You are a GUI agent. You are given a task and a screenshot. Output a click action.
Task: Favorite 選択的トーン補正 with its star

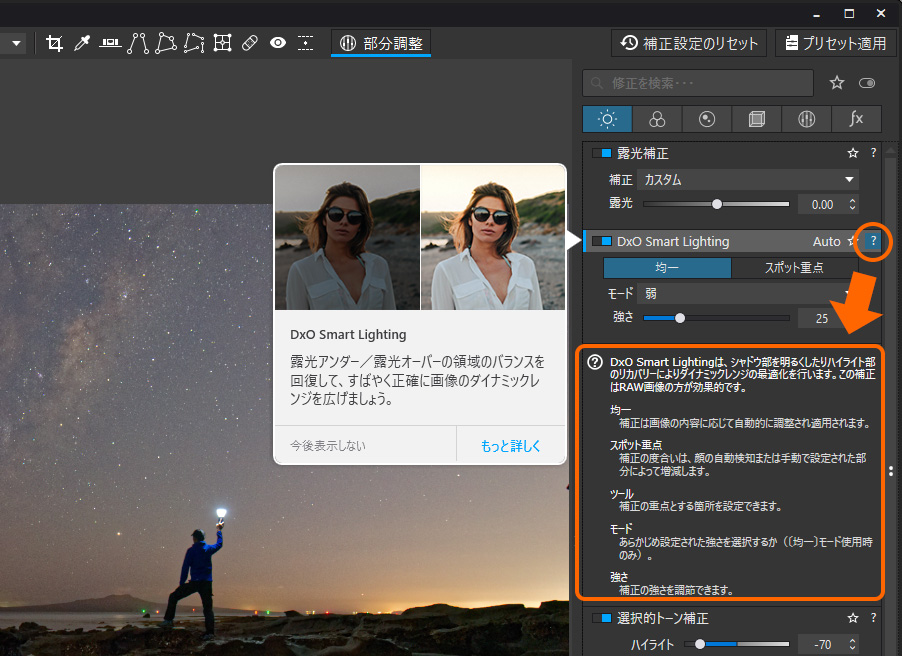(x=853, y=618)
